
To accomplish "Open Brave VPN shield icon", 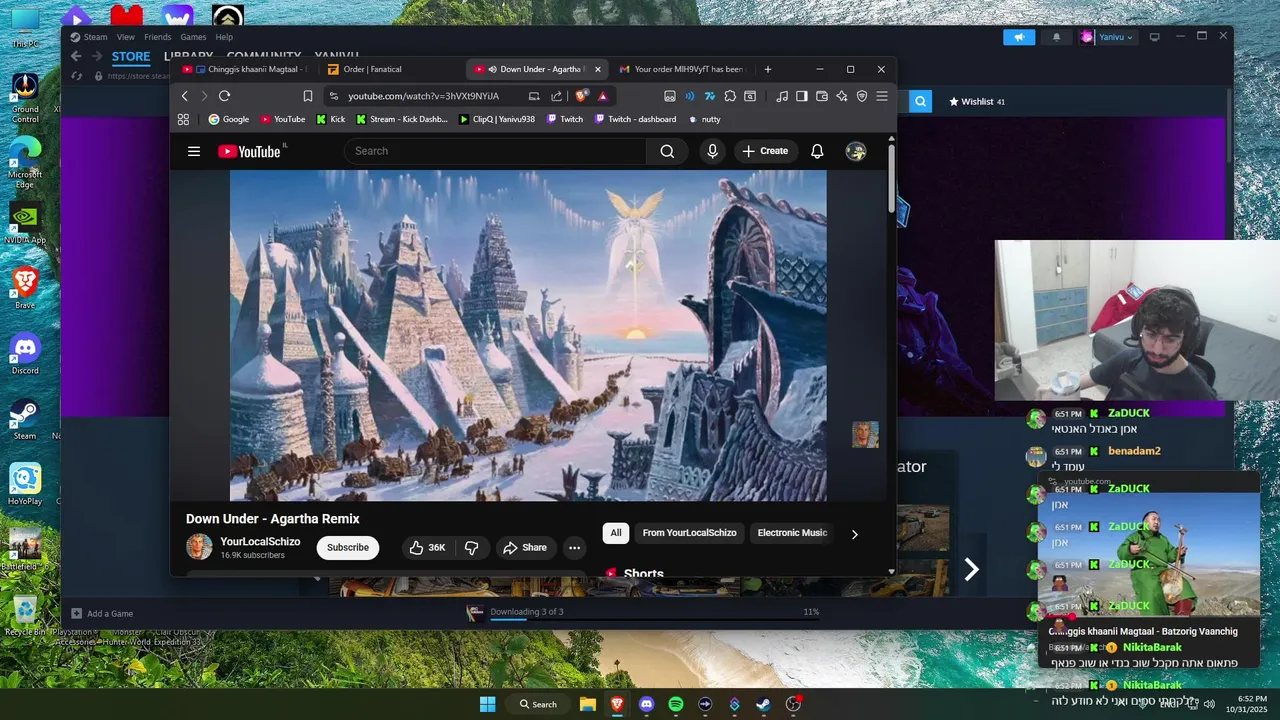I will pos(862,96).
